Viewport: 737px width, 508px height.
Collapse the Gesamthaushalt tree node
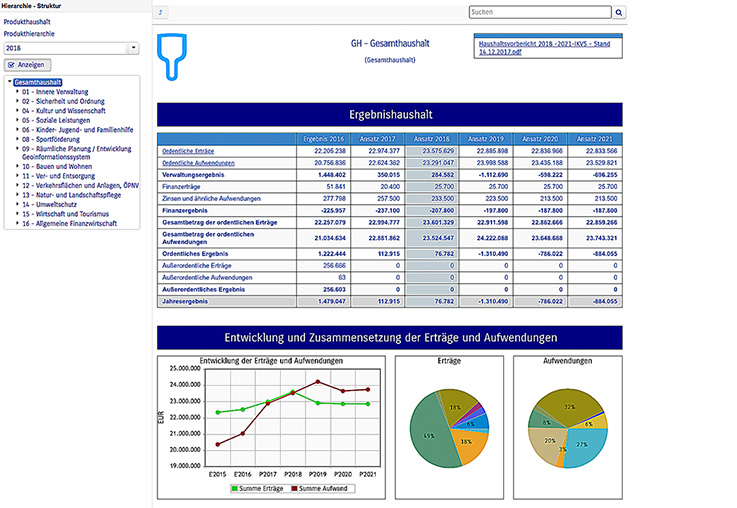tap(9, 82)
